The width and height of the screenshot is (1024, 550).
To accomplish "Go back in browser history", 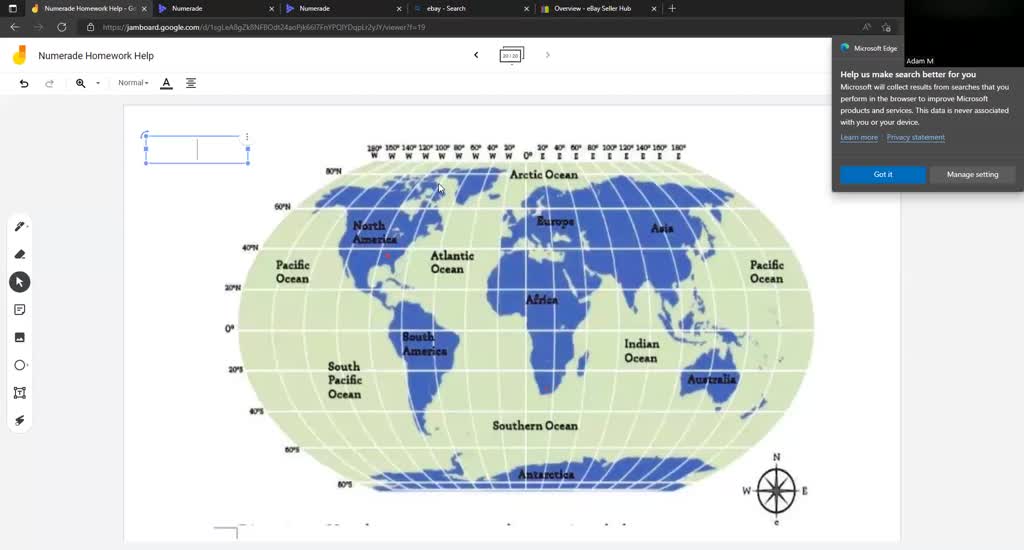I will [x=15, y=27].
